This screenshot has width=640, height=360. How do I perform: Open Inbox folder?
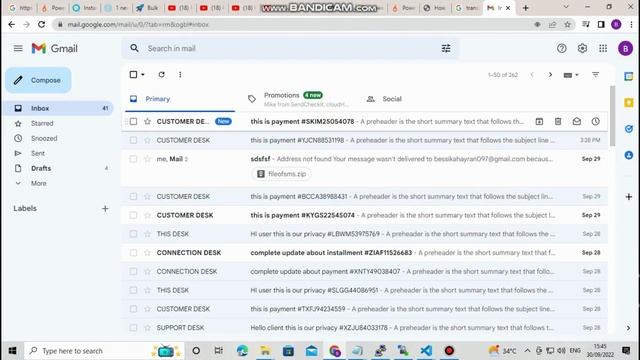click(59, 108)
